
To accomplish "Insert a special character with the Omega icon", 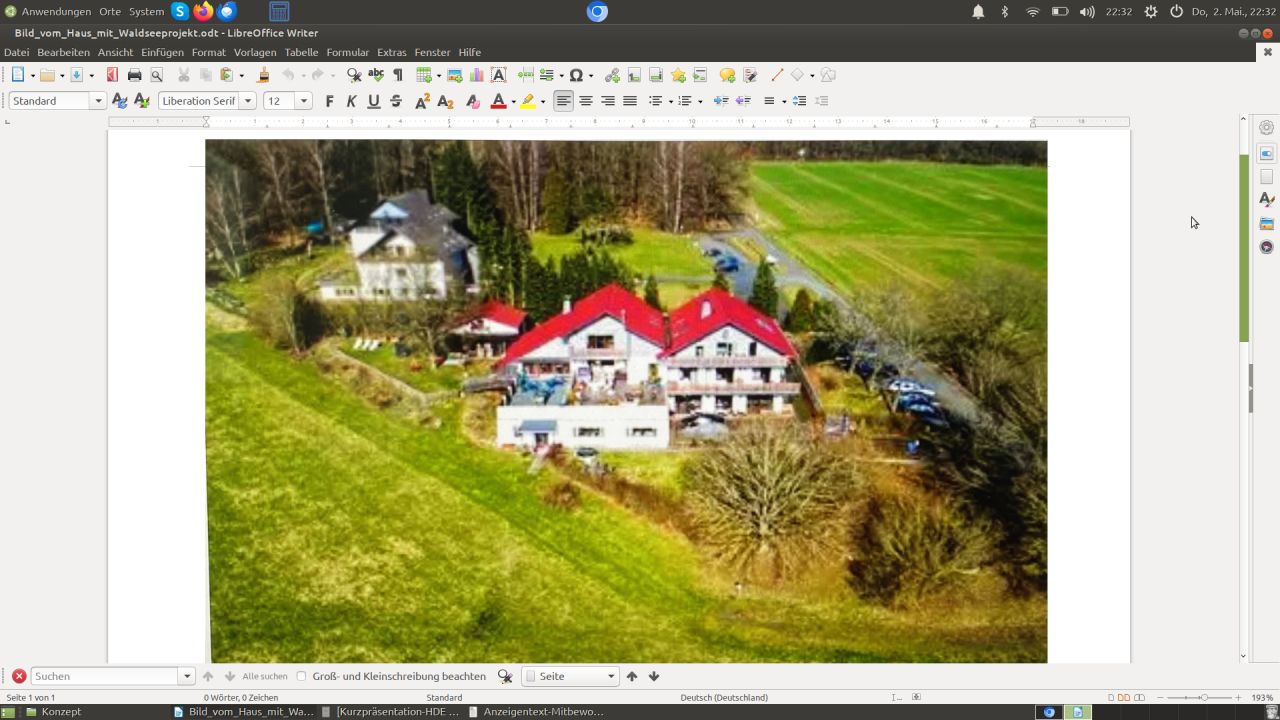I will click(576, 75).
